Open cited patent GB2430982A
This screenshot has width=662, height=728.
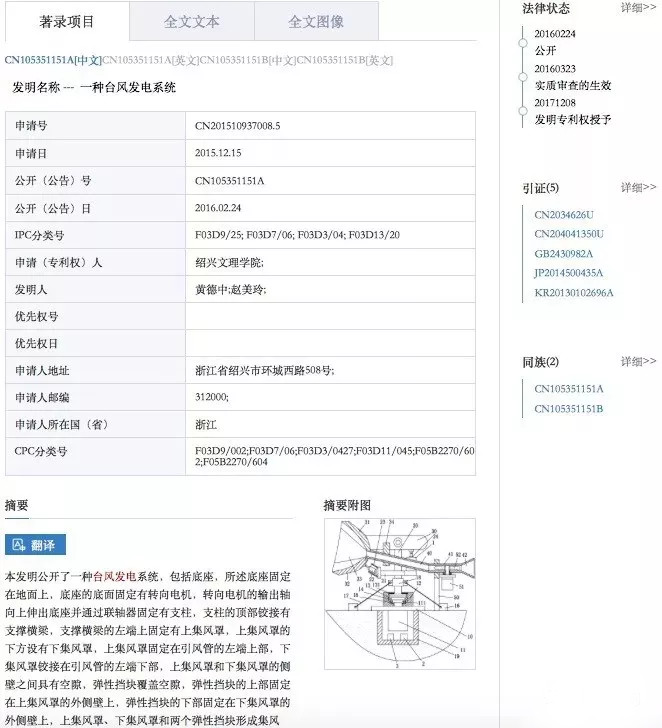(564, 254)
